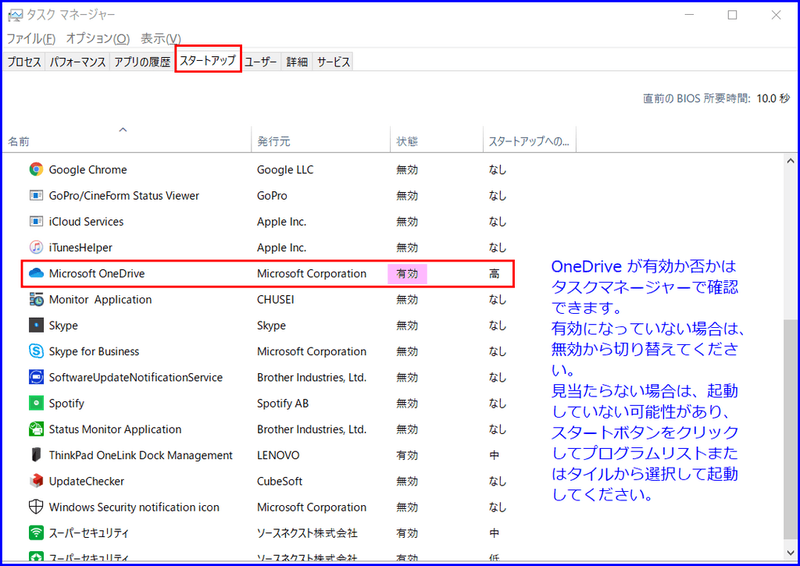Click the green Spotify icon

[x=36, y=403]
